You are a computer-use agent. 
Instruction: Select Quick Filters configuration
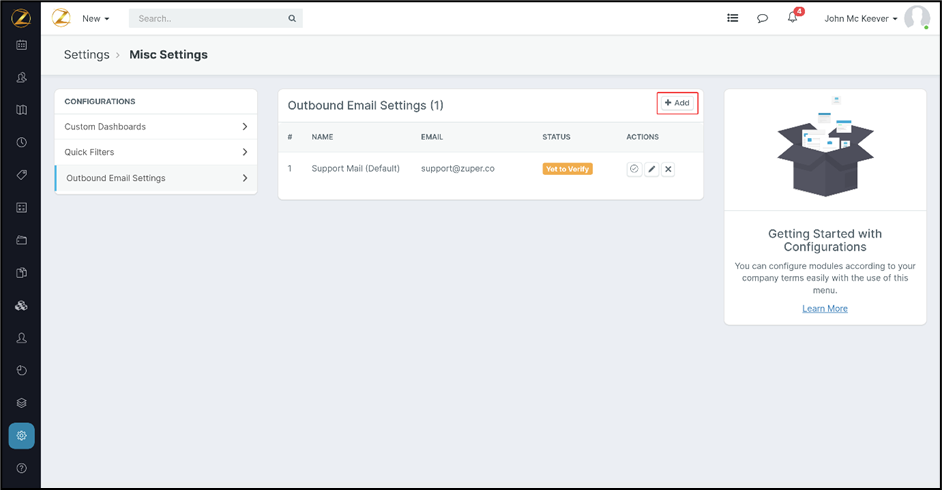(156, 152)
